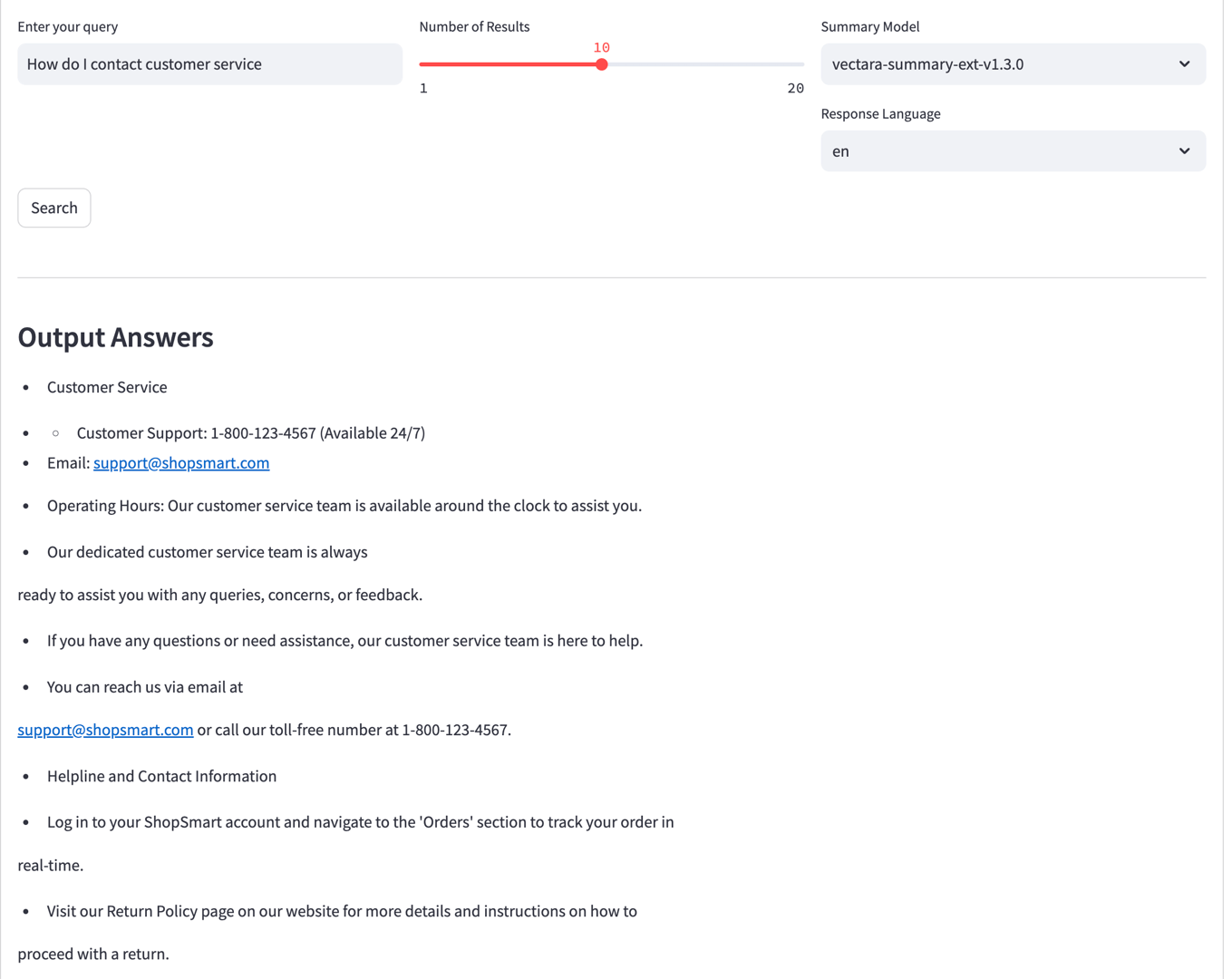This screenshot has height=979, width=1232.
Task: Open the support@shopsmart.com link beside 'Email:'
Action: click(181, 463)
